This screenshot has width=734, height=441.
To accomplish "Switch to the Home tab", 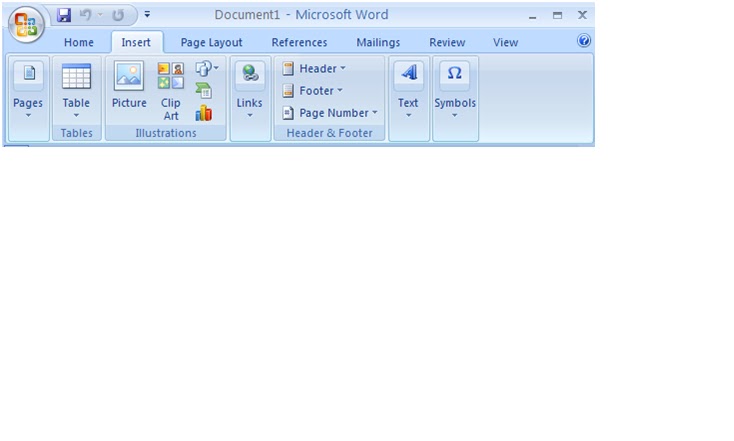I will coord(79,42).
